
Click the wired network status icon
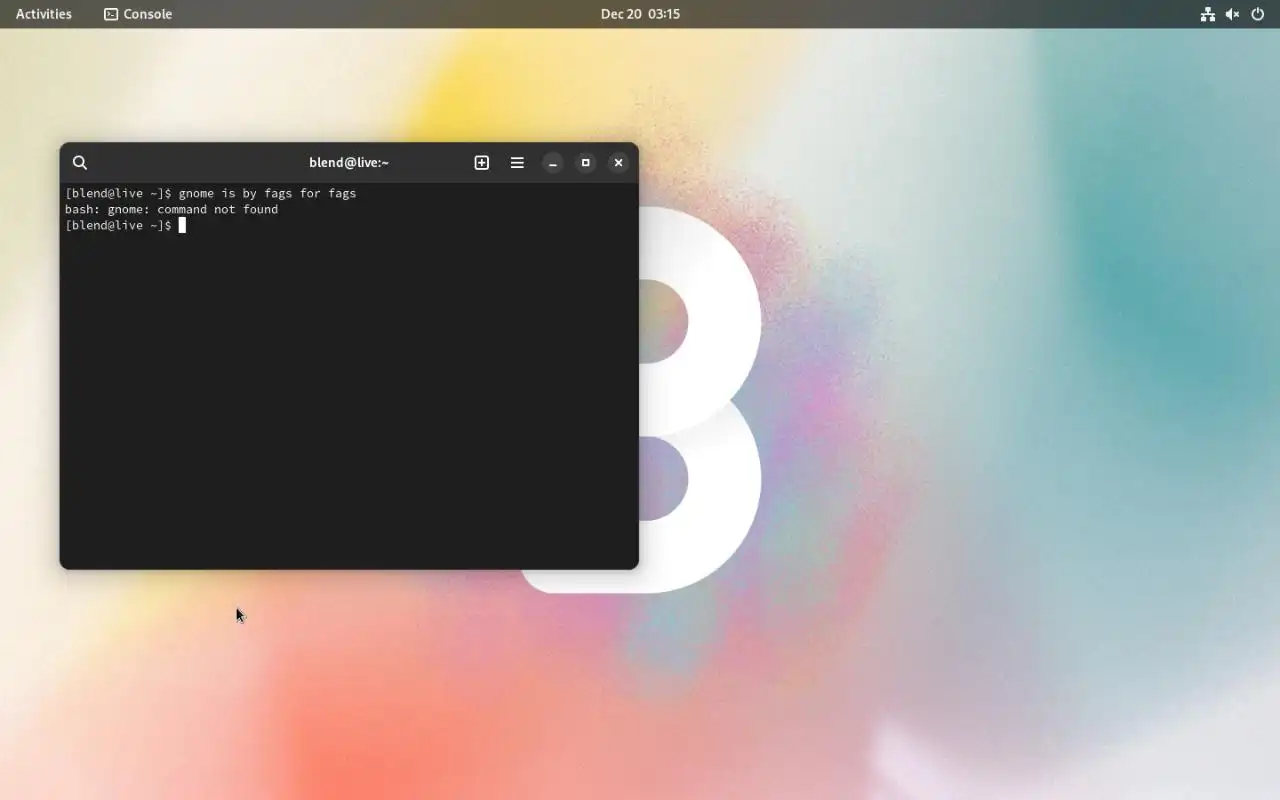tap(1208, 14)
